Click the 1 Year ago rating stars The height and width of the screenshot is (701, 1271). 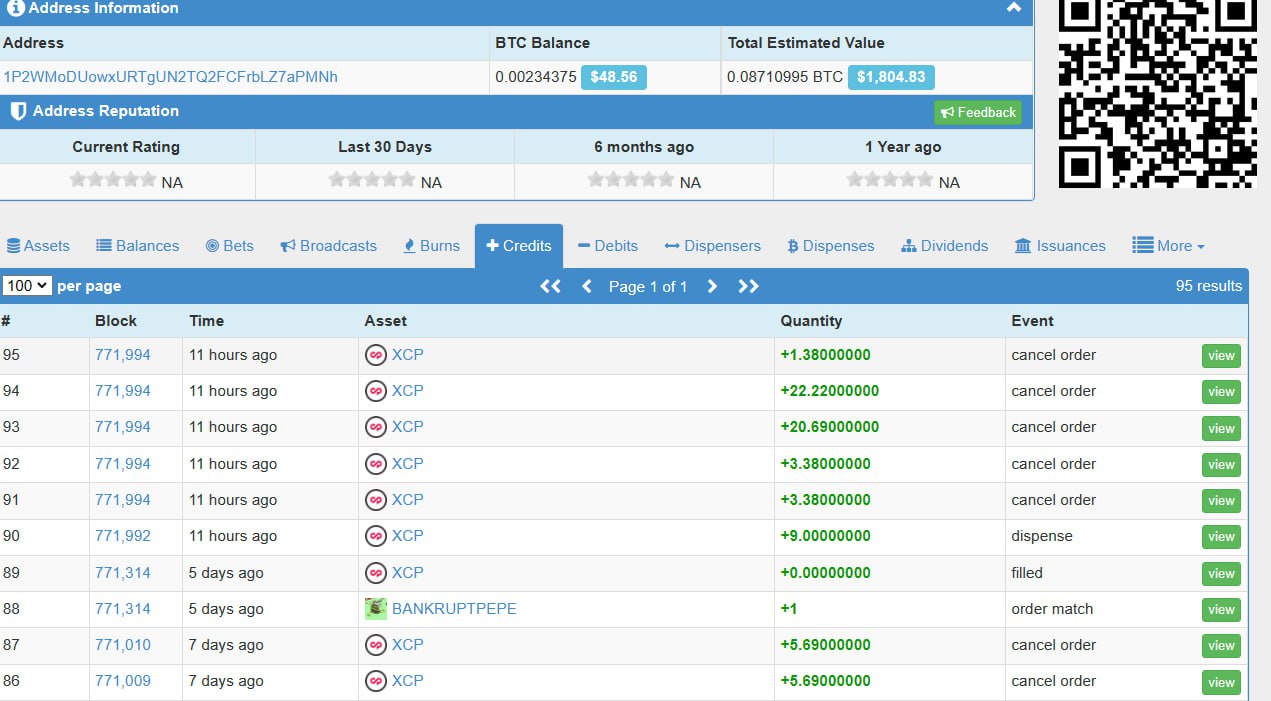pyautogui.click(x=890, y=180)
